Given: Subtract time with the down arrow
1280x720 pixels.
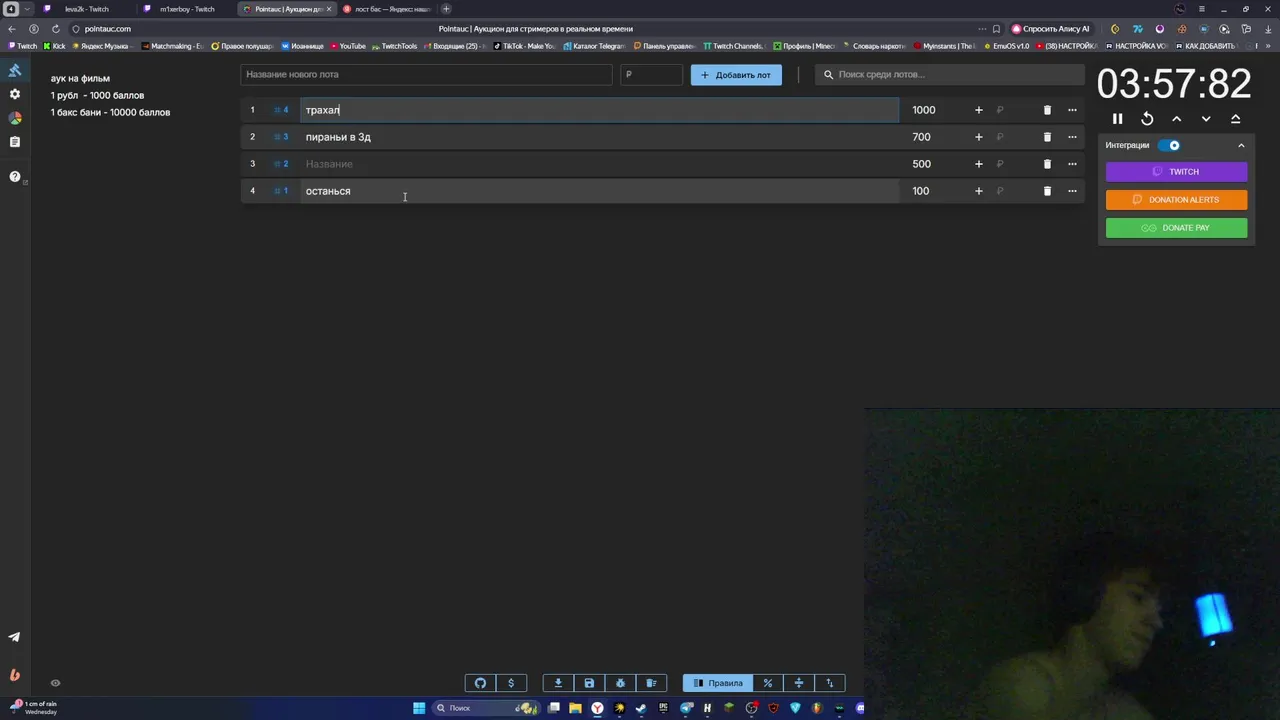Looking at the screenshot, I should [x=1206, y=119].
